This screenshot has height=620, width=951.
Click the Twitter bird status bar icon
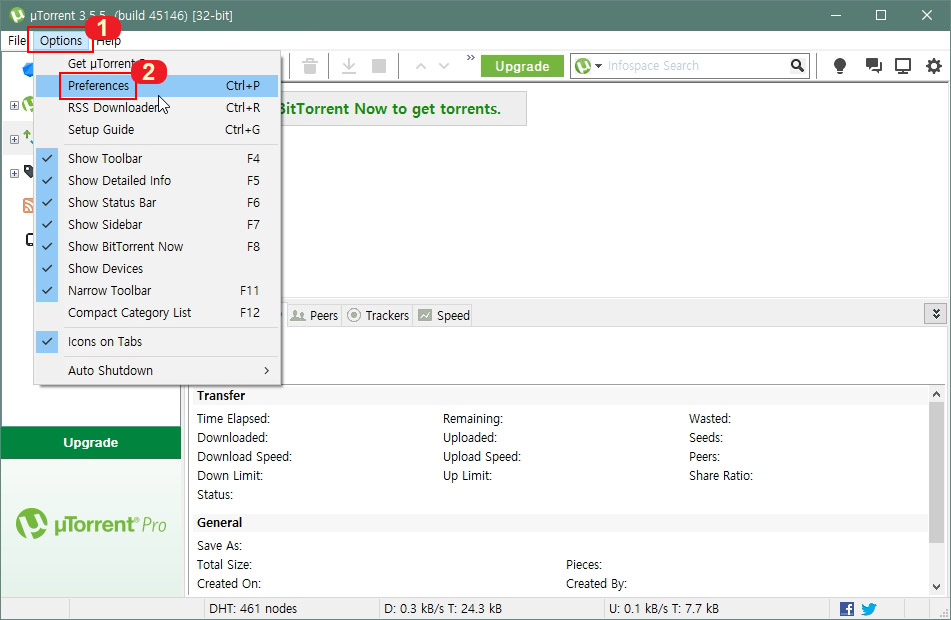[x=869, y=608]
